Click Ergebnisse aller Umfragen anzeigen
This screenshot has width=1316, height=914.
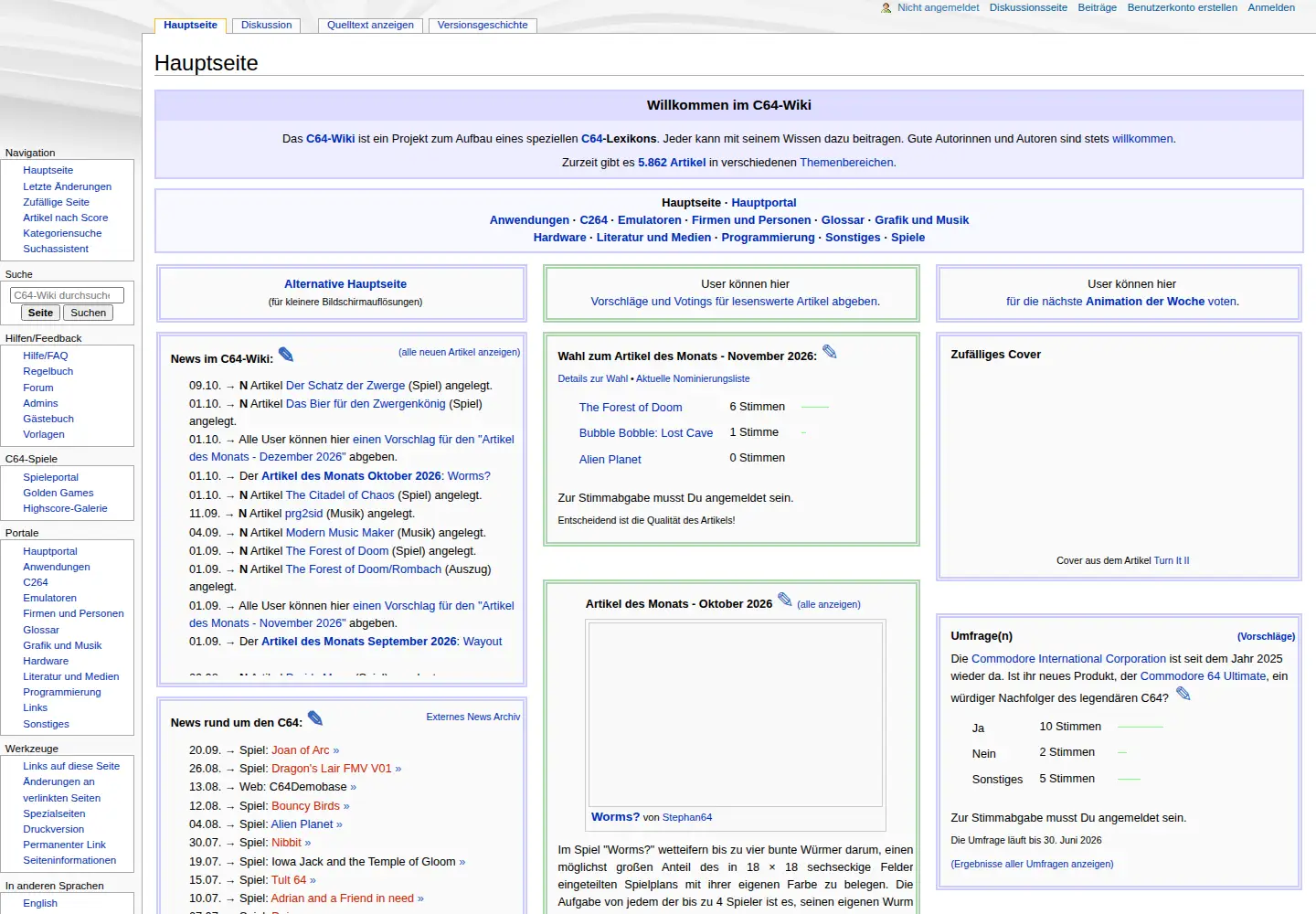coord(1032,864)
